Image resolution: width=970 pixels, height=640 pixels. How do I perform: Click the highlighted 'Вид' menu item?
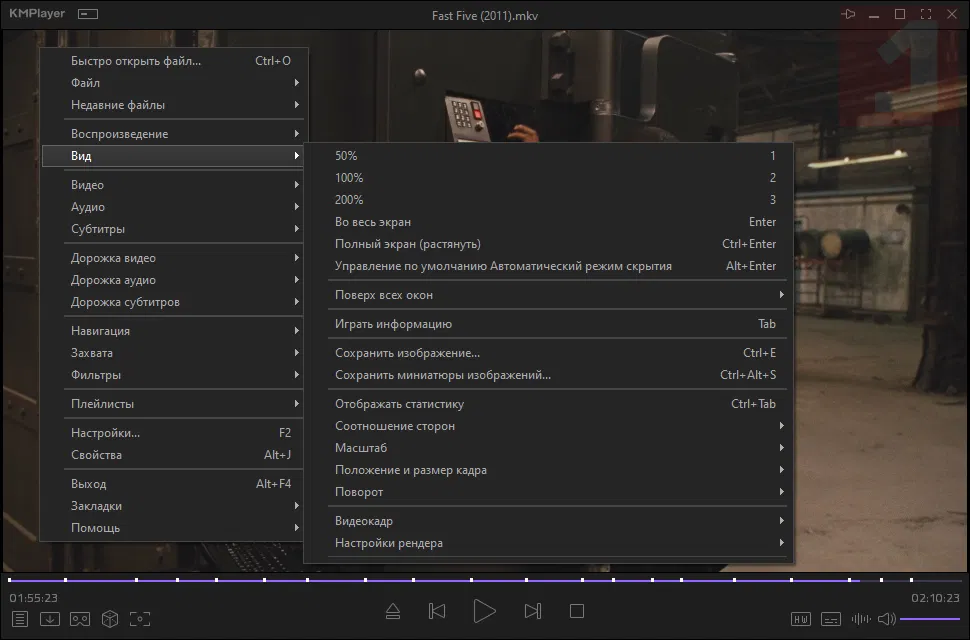point(174,156)
